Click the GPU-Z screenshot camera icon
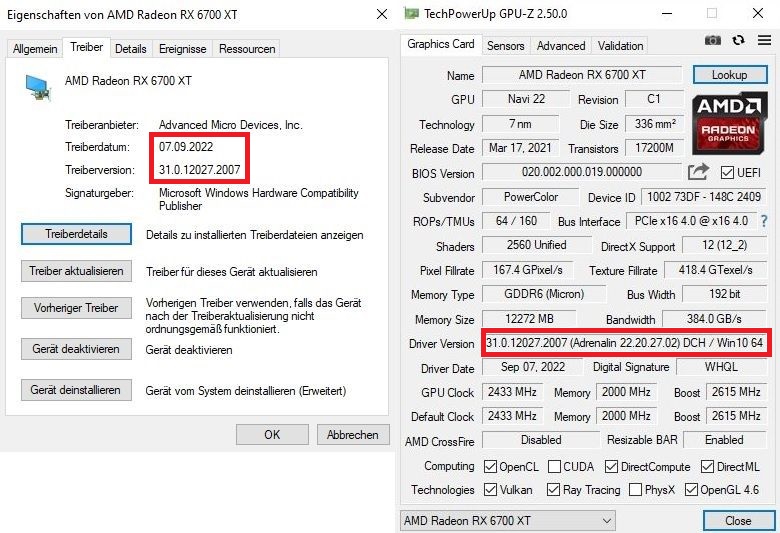 [712, 40]
